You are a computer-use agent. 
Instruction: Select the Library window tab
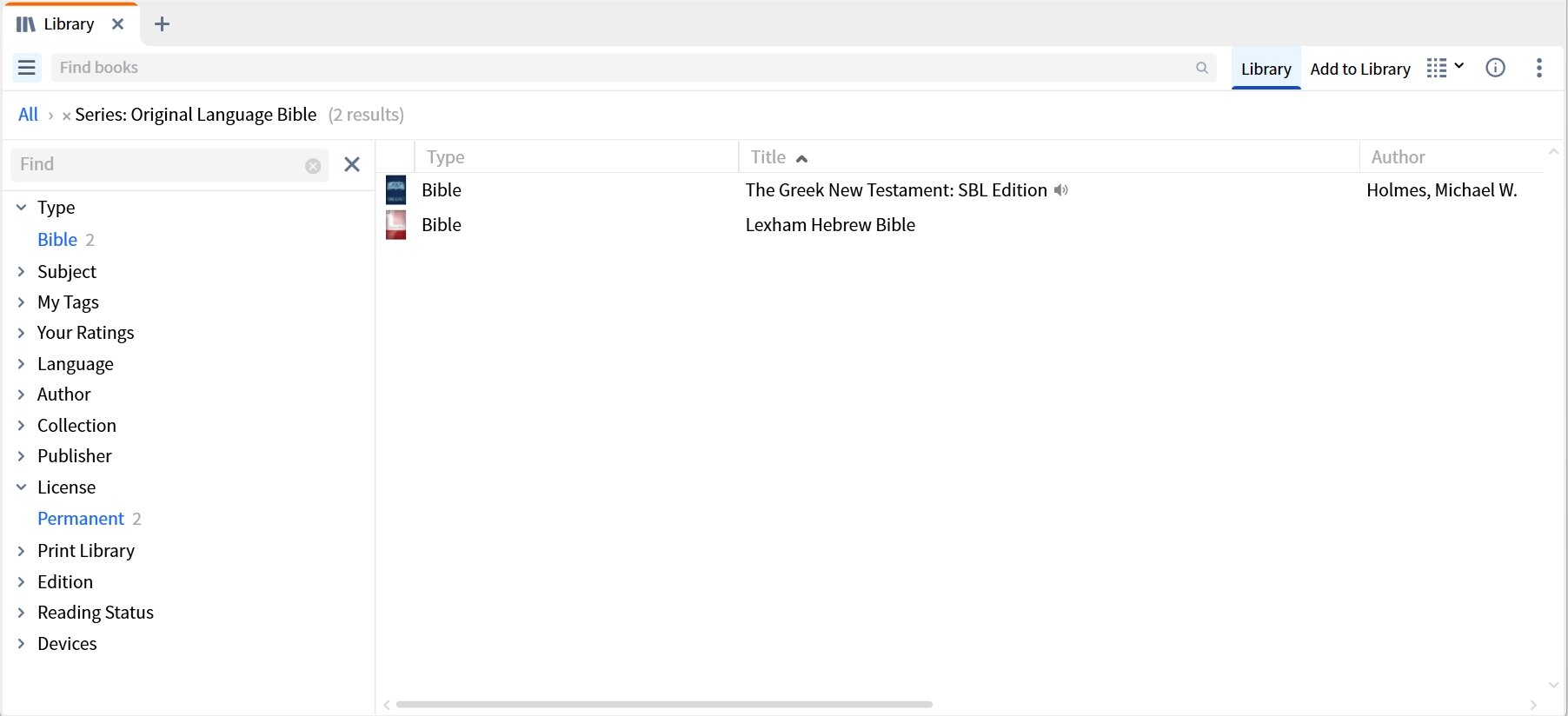tap(71, 24)
